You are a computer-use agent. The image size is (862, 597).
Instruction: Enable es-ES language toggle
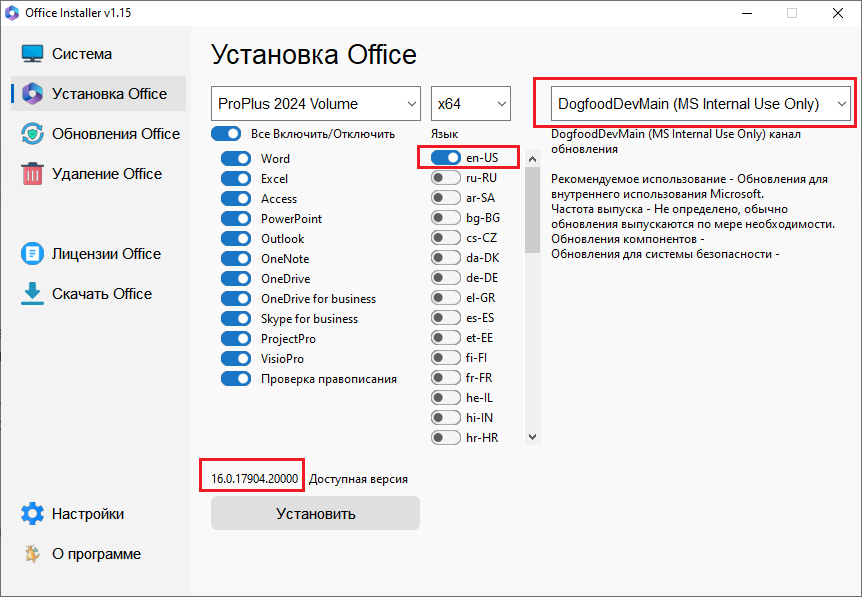click(x=446, y=318)
